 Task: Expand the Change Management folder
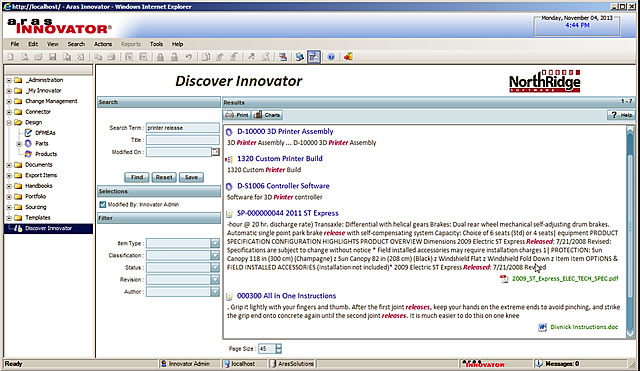pyautogui.click(x=9, y=101)
